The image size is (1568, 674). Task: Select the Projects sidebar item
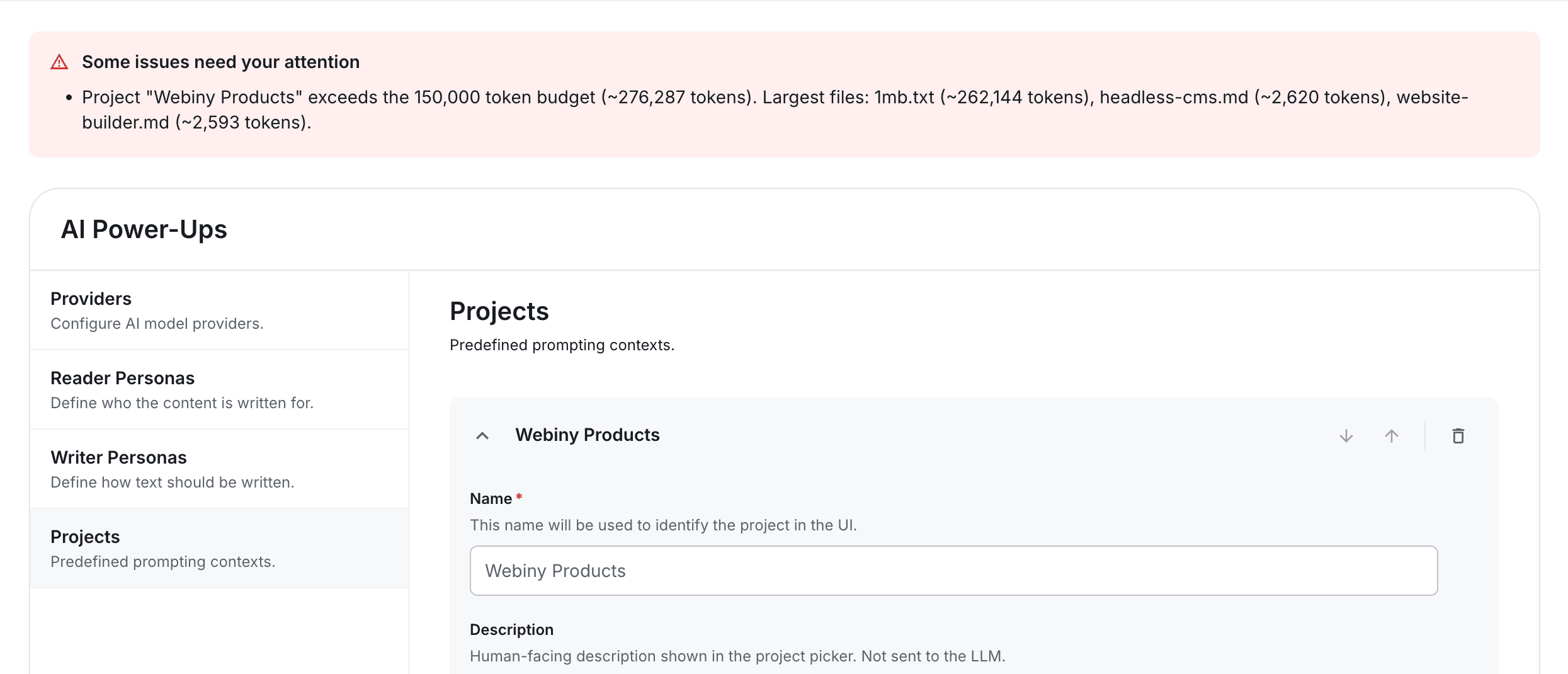tap(219, 549)
